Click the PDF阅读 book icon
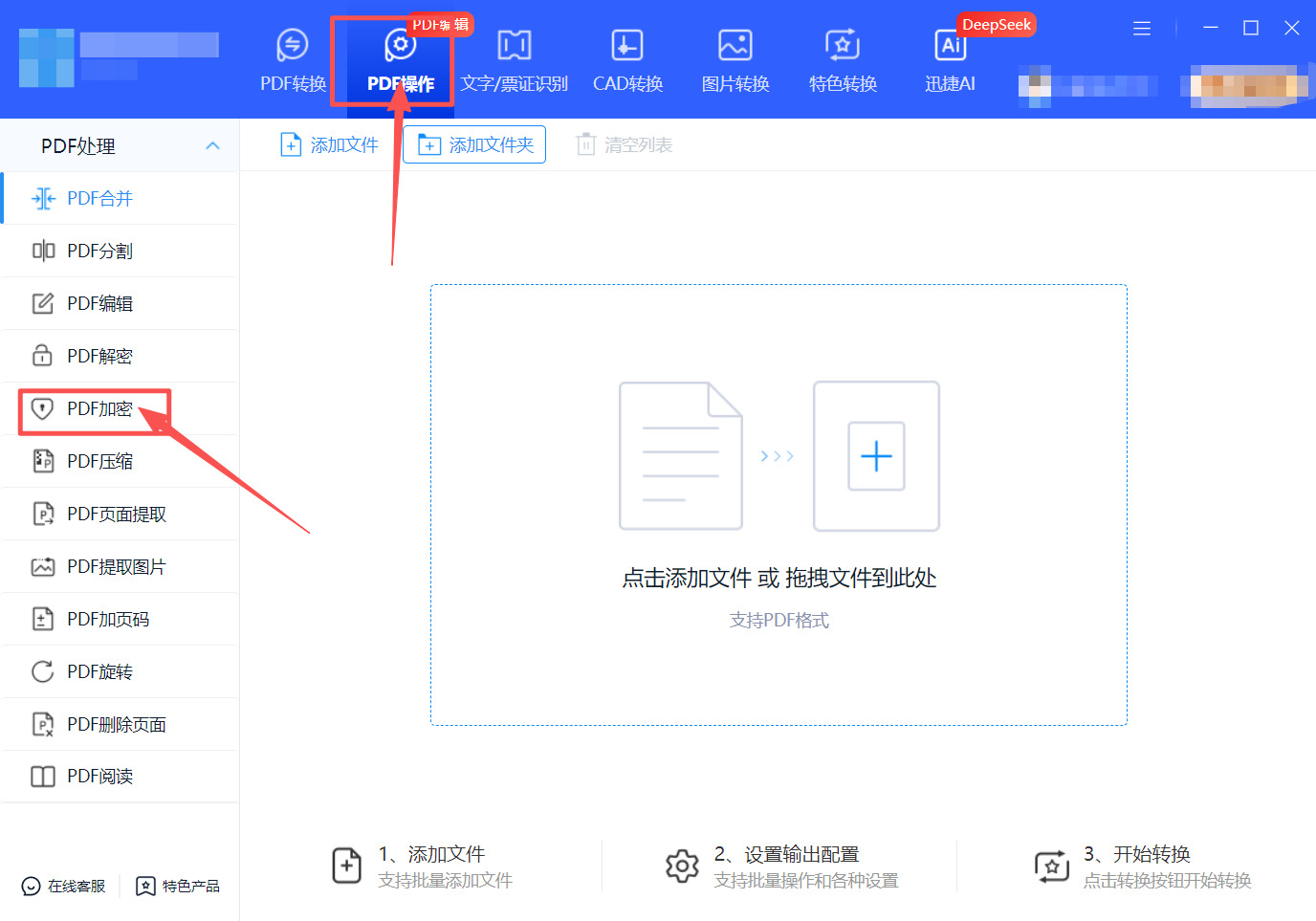1316x921 pixels. pyautogui.click(x=43, y=776)
